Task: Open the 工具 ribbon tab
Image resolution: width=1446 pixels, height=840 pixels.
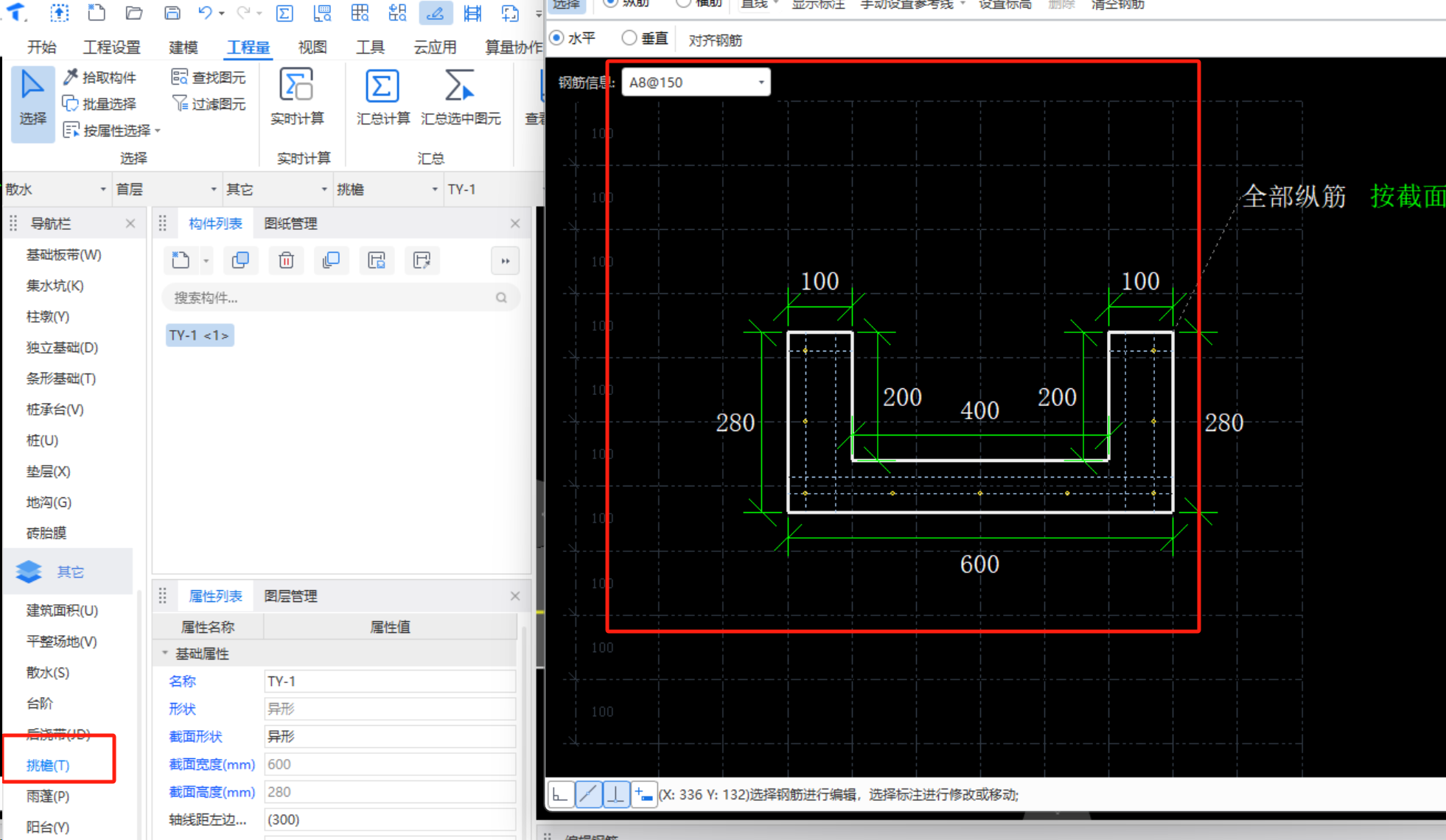Action: tap(370, 47)
